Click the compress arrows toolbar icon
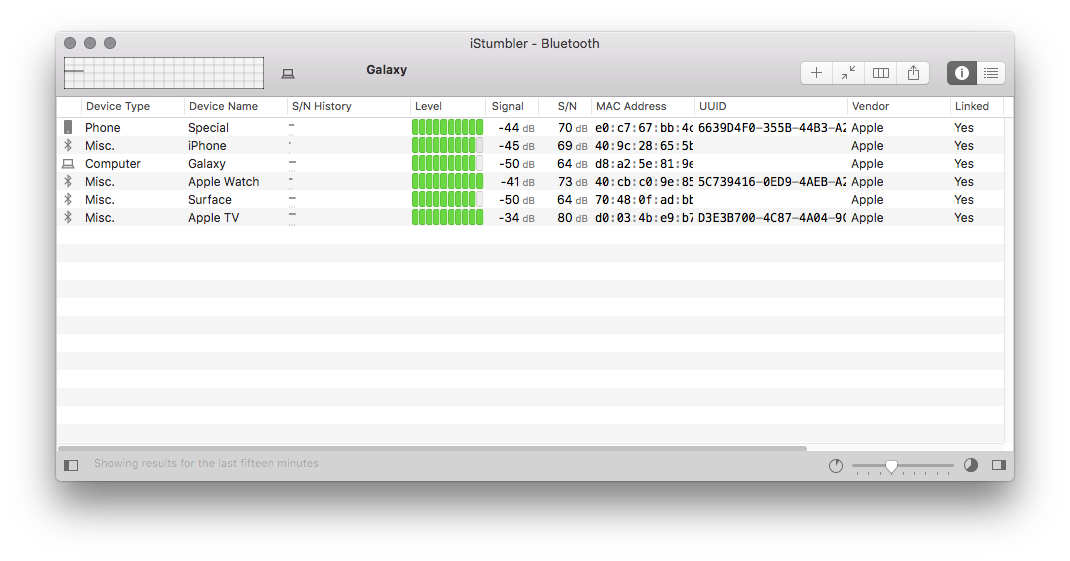 tap(848, 73)
